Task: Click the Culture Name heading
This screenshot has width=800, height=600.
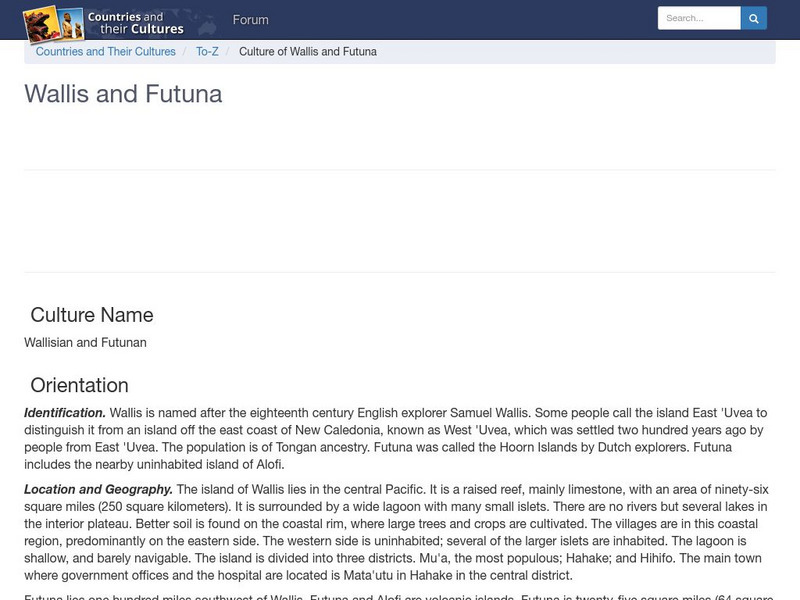Action: [x=90, y=315]
